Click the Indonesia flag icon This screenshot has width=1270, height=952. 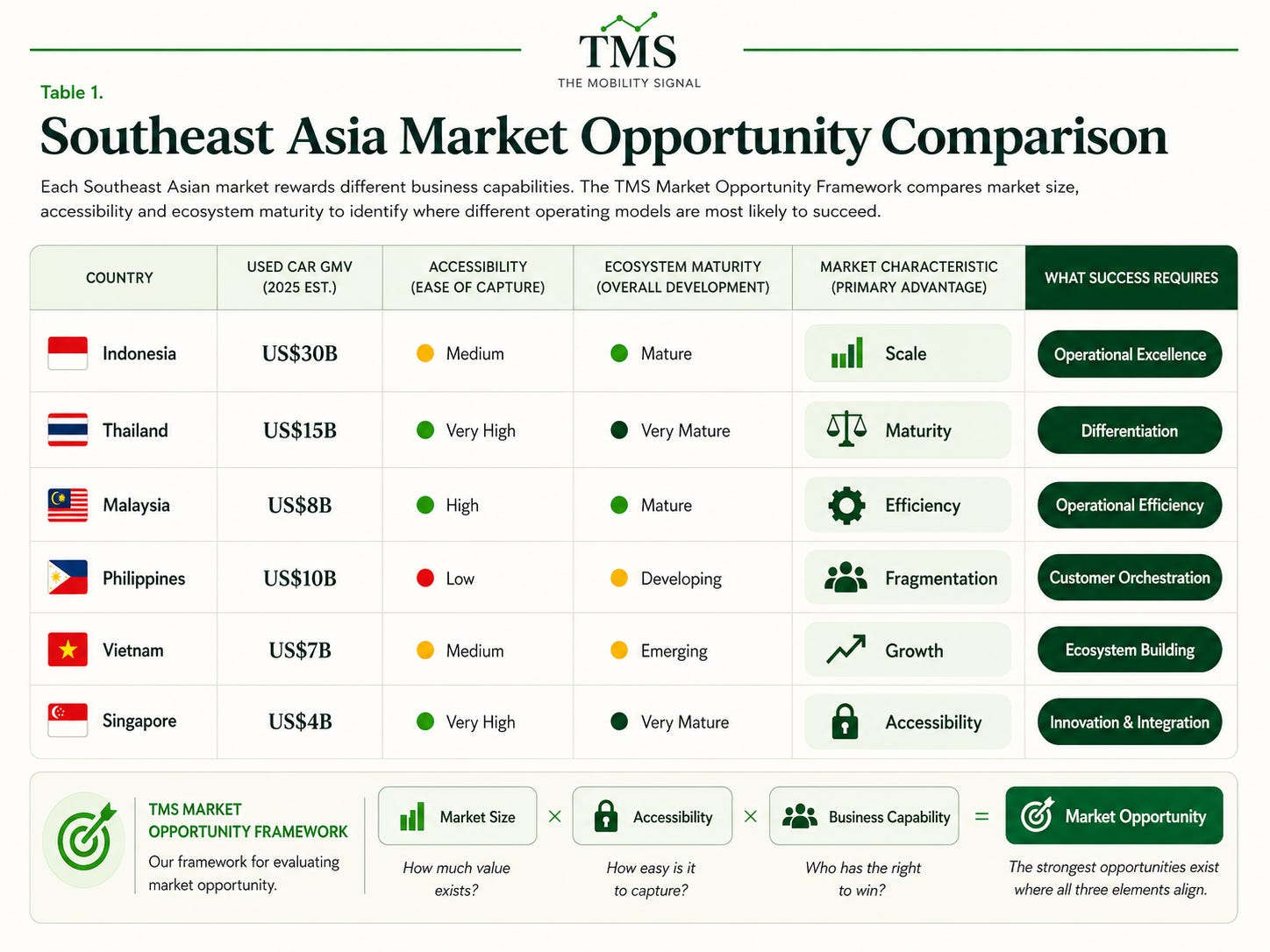point(68,353)
